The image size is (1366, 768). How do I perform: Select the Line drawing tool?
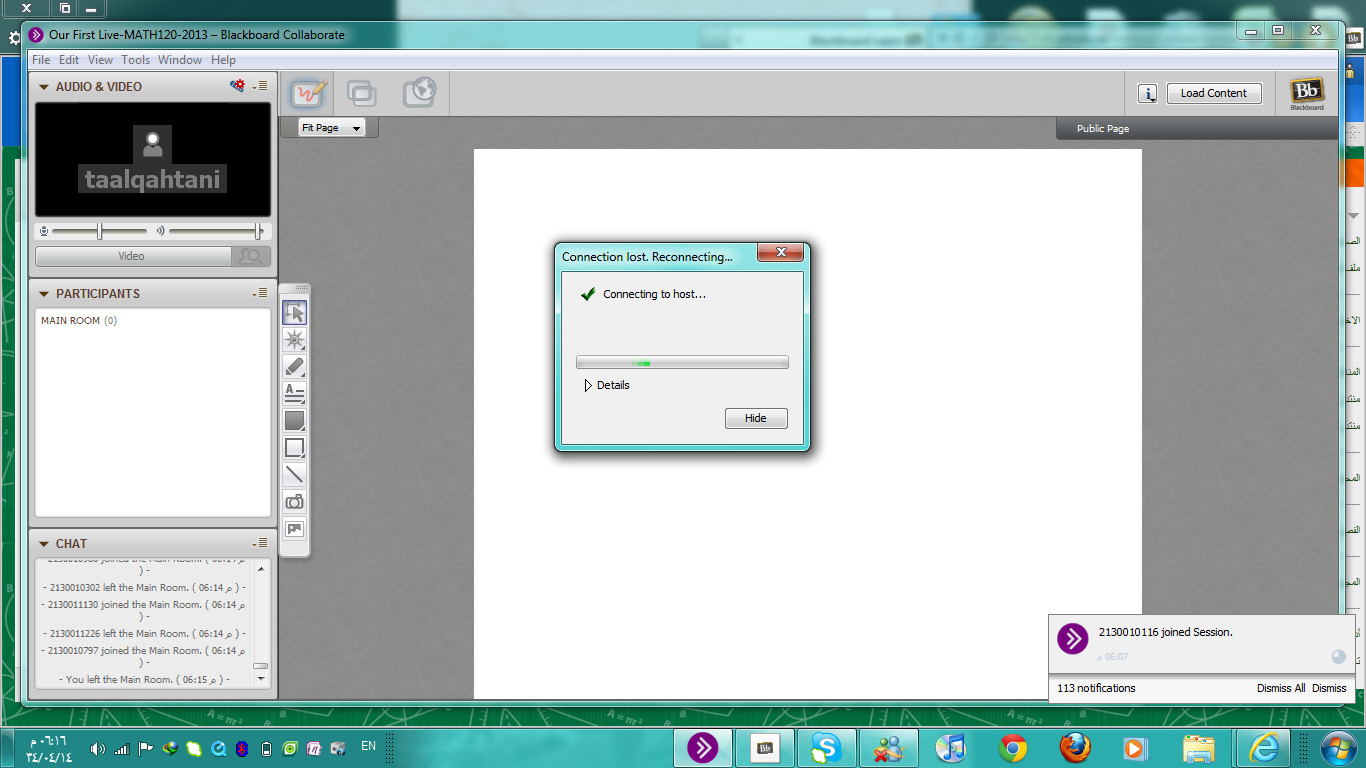294,475
